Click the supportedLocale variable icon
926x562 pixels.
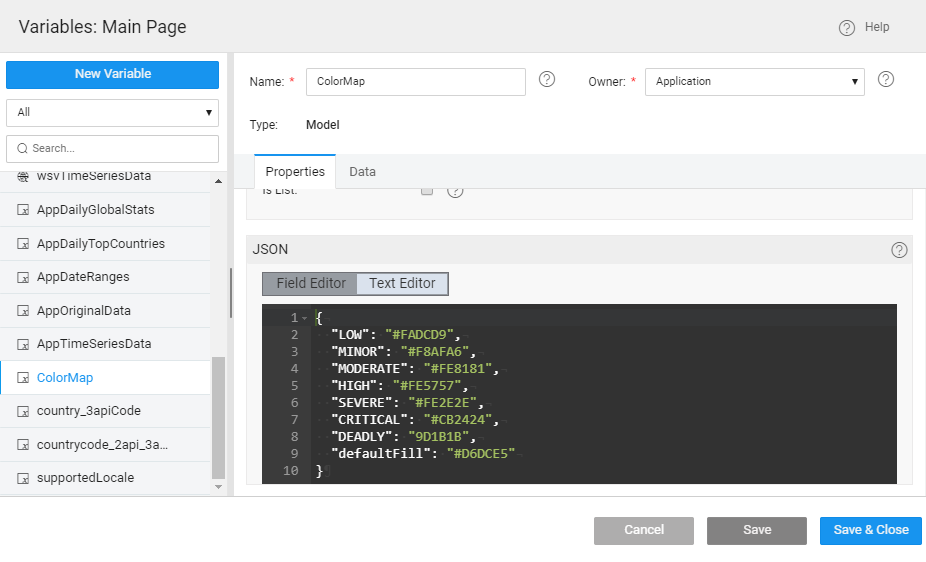tap(23, 478)
